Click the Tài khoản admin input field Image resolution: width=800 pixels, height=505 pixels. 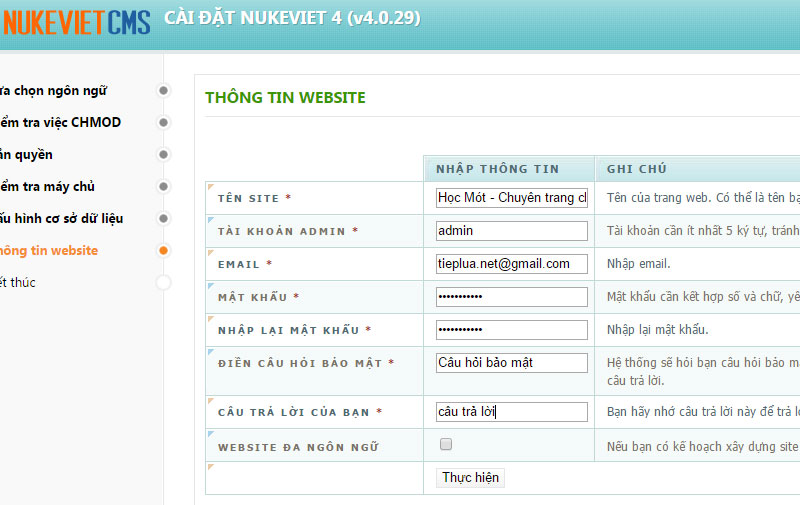pyautogui.click(x=512, y=231)
